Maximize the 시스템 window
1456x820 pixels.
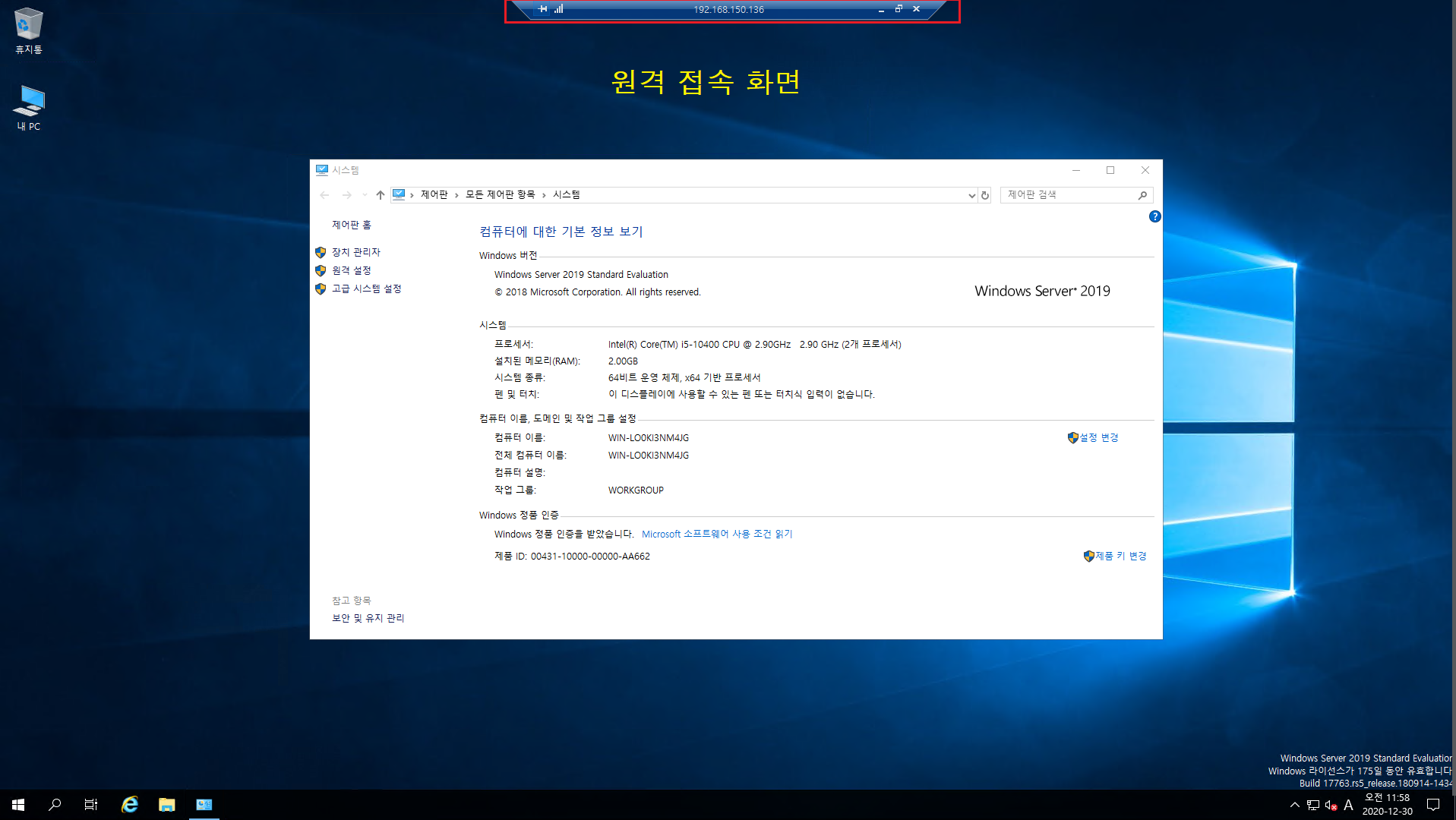click(1110, 170)
